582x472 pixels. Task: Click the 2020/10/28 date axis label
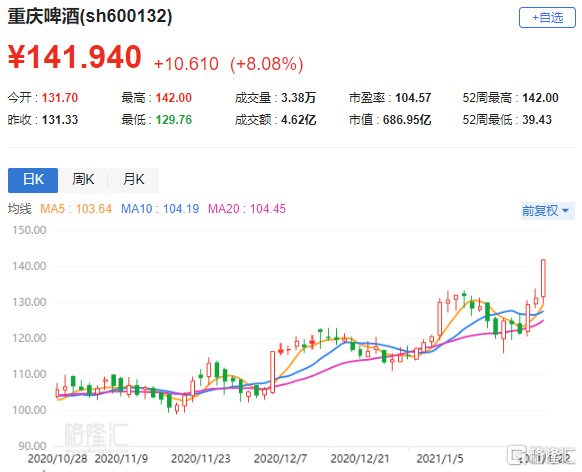tap(57, 459)
